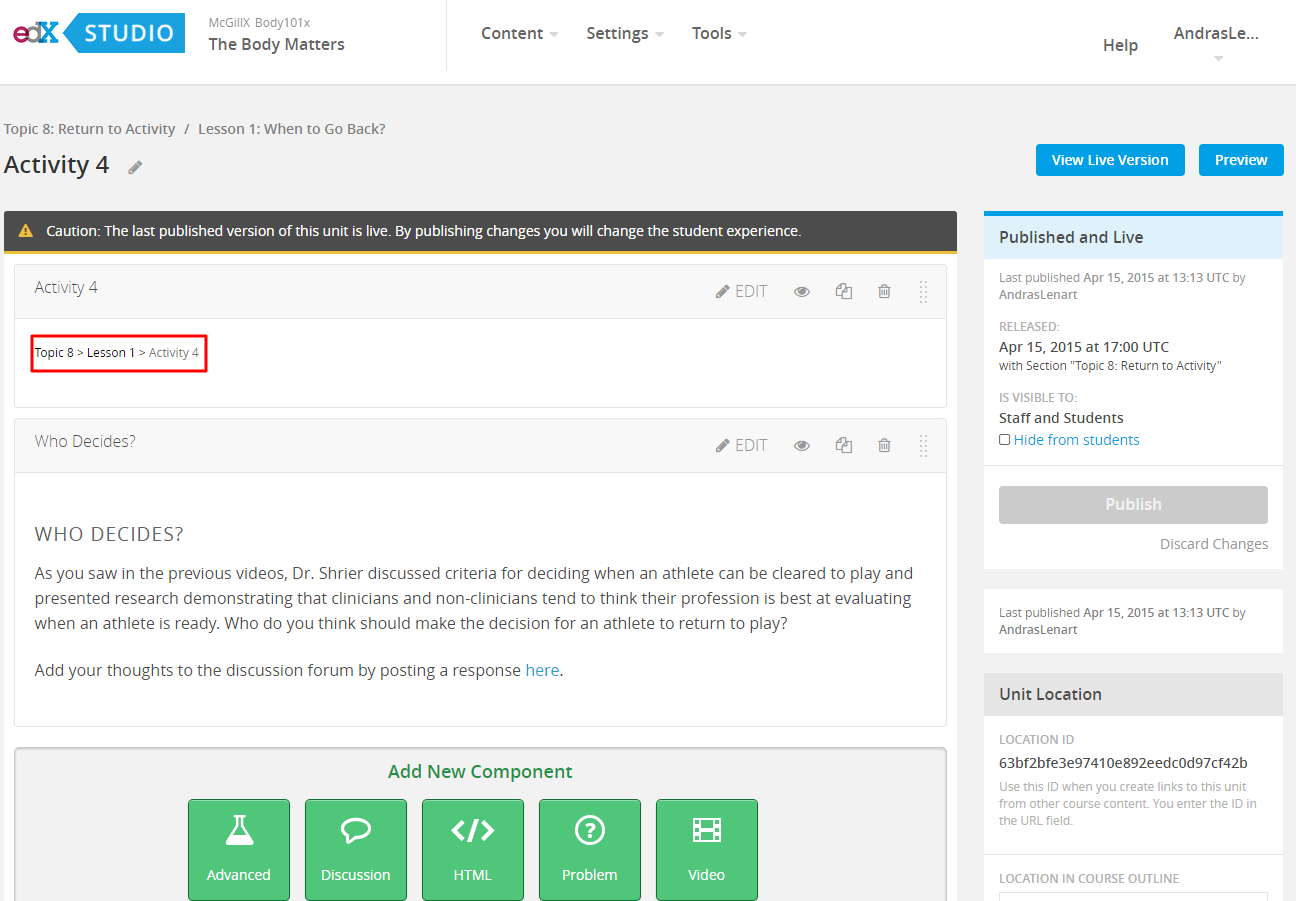Add a new Problem component
Image resolution: width=1296 pixels, height=901 pixels.
590,850
